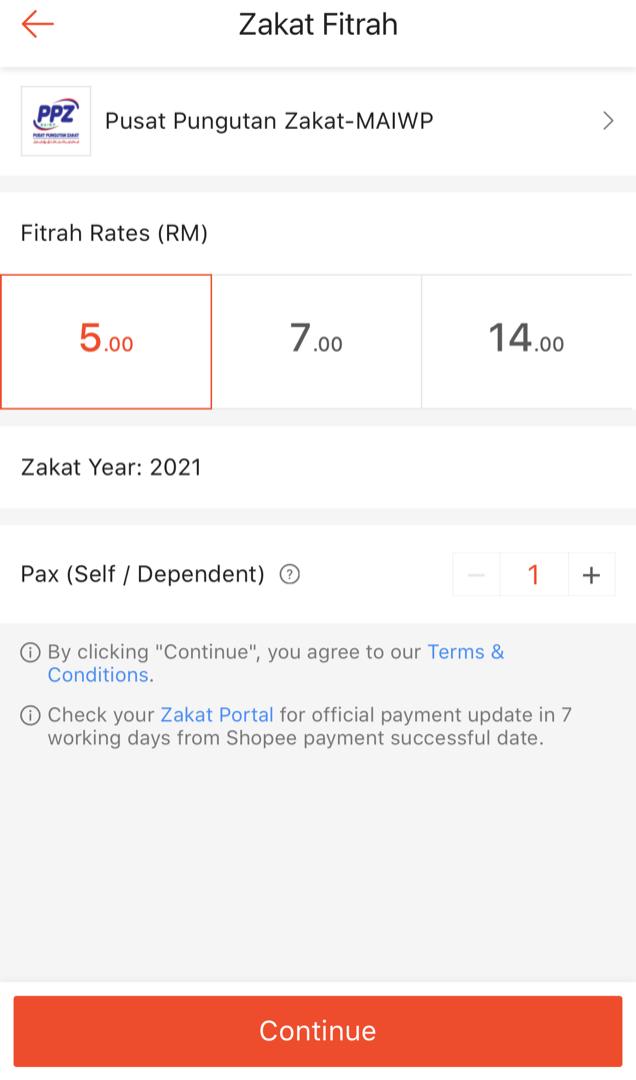Tap the pax quantity value 1

tap(534, 574)
